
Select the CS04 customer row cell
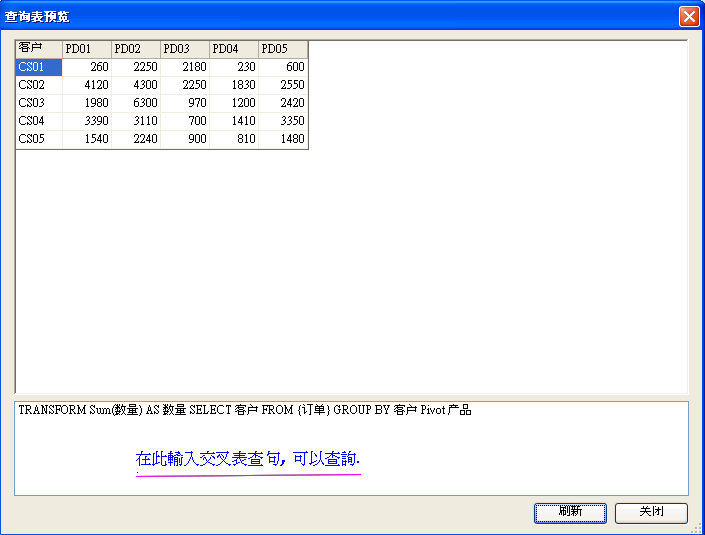(39, 121)
